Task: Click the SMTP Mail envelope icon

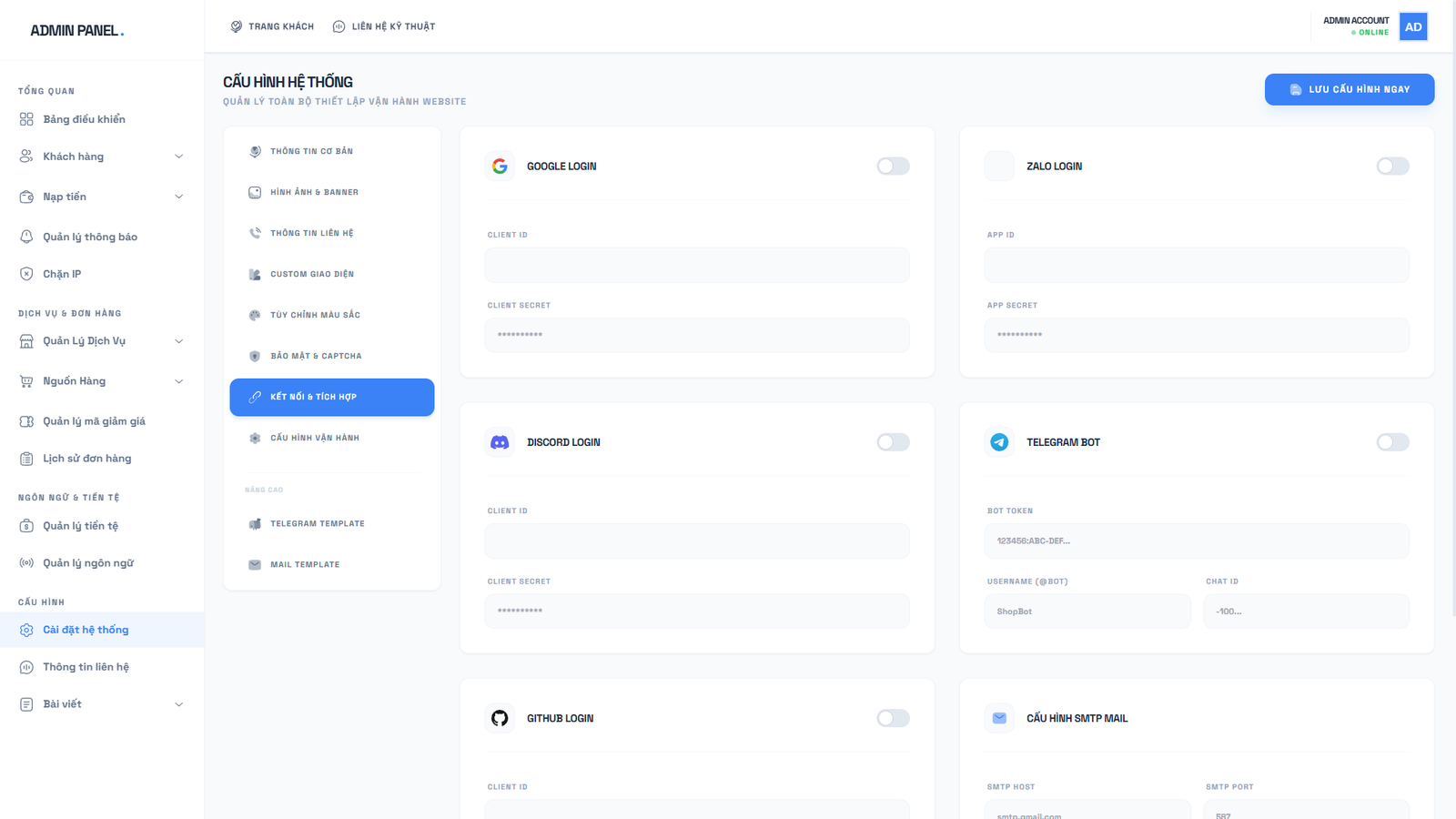Action: tap(999, 718)
